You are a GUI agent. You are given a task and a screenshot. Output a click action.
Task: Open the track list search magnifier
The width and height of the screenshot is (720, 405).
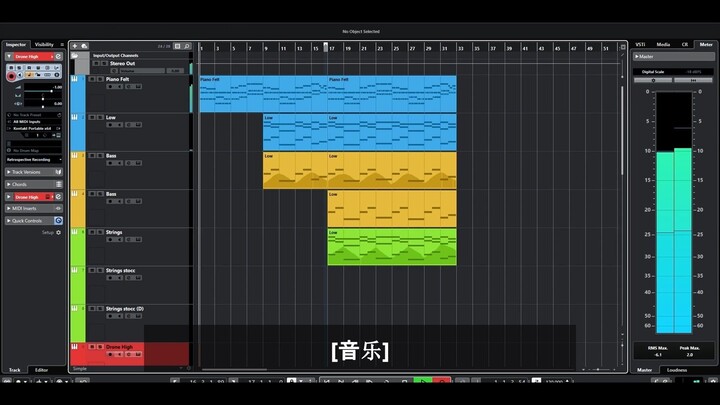186,46
